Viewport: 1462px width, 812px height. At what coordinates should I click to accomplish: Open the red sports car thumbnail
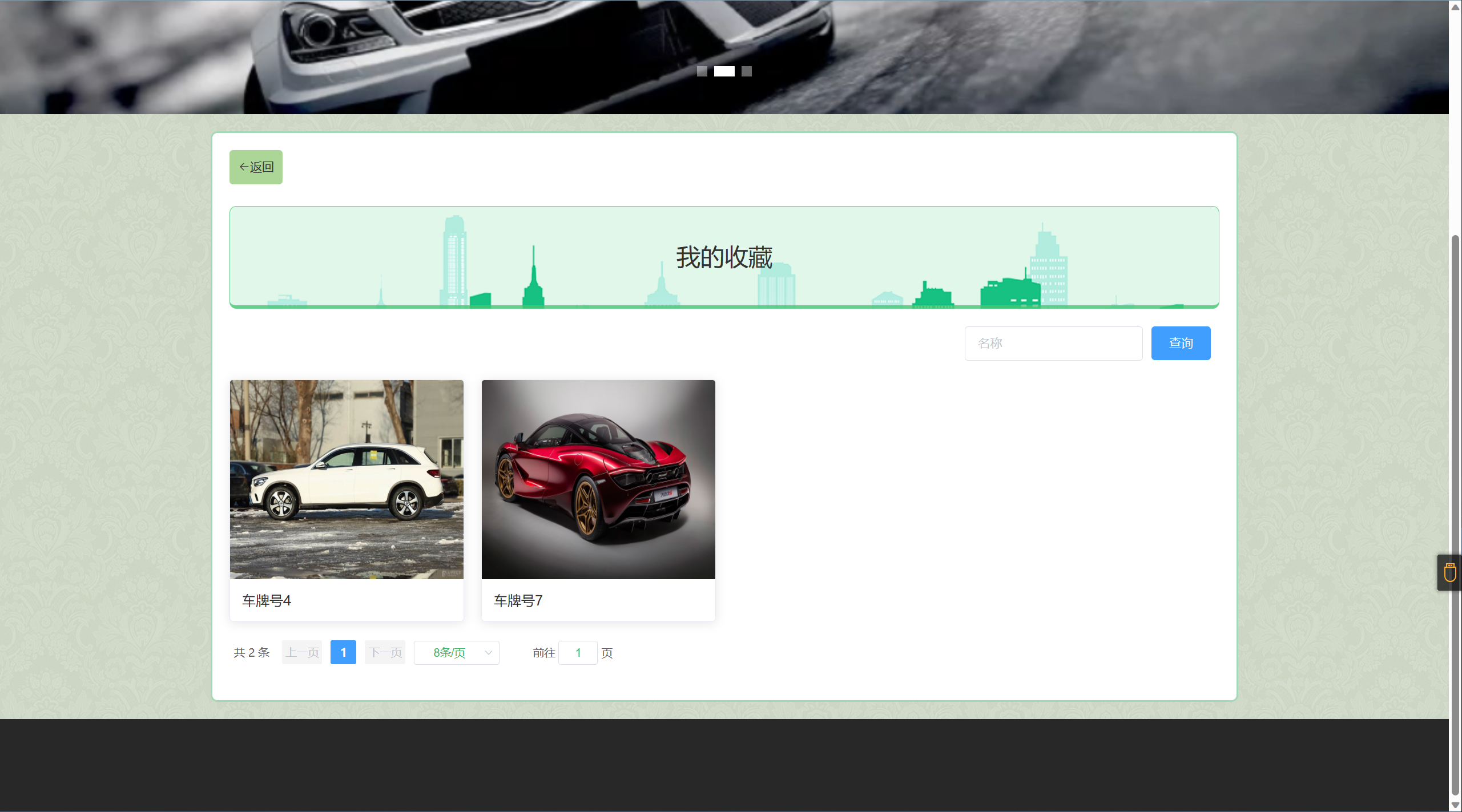[x=598, y=479]
